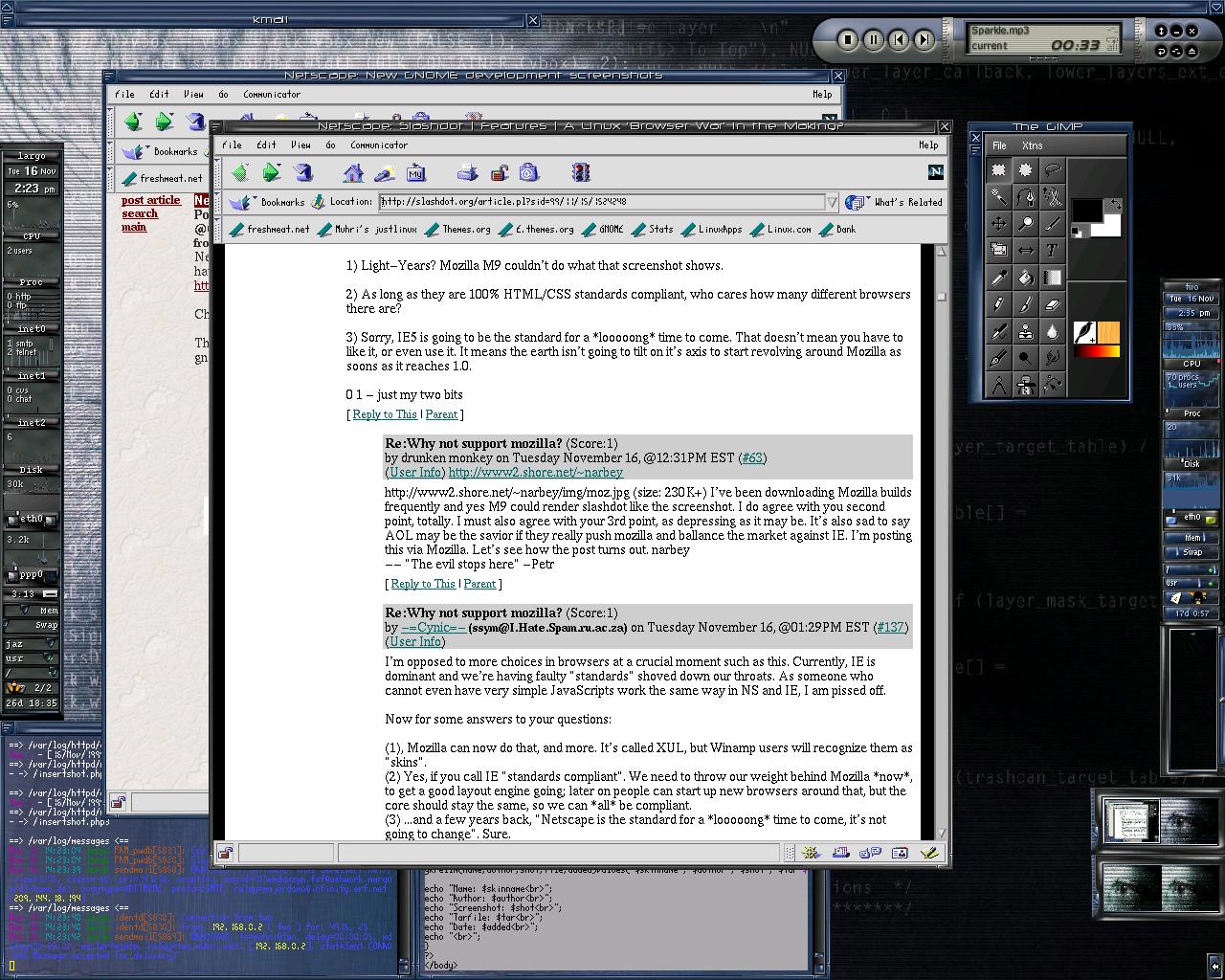The height and width of the screenshot is (980, 1225).
Task: Open Communicator menu in Slashdot Netscape window
Action: pos(379,145)
